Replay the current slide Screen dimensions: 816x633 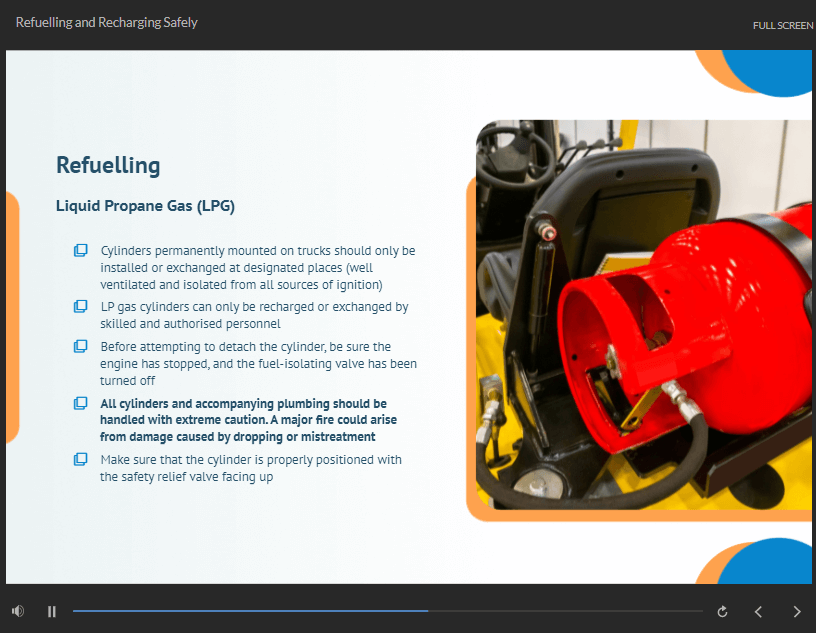coord(722,611)
